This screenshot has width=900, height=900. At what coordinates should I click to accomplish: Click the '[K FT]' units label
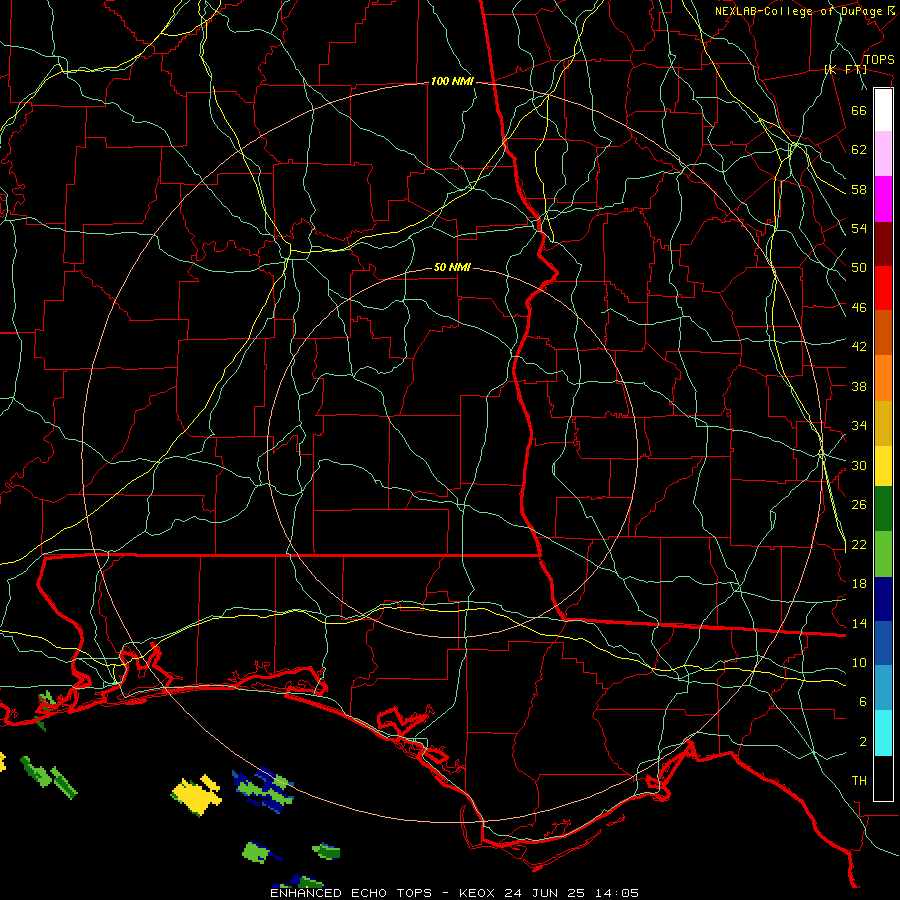tap(845, 70)
